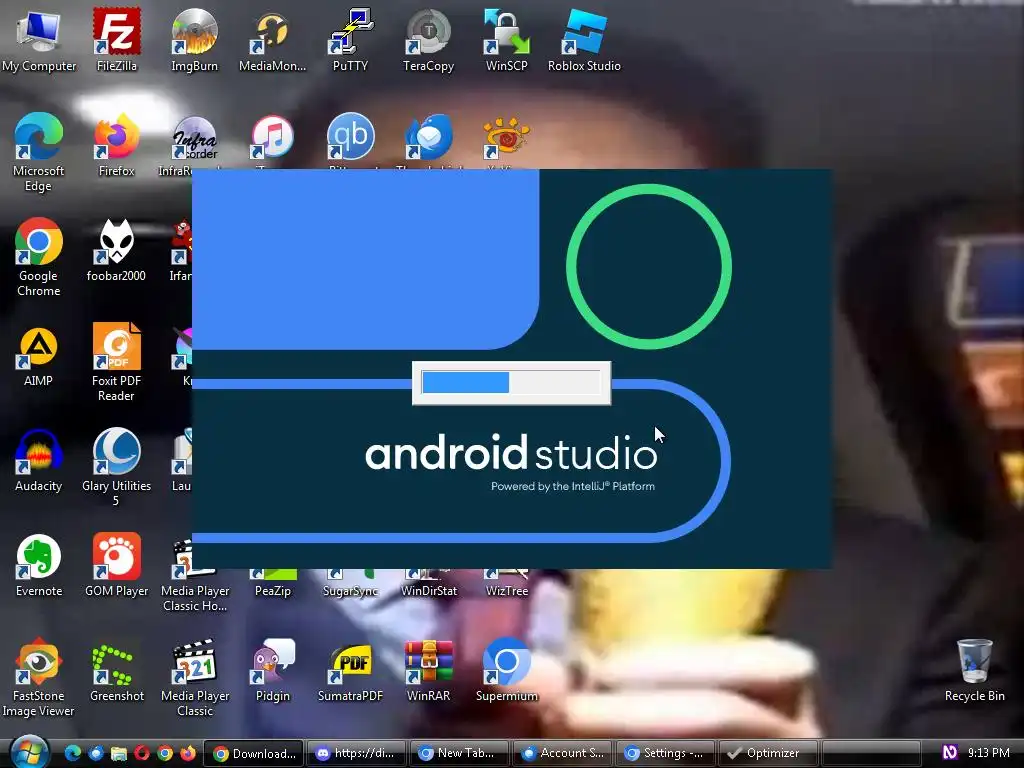The height and width of the screenshot is (768, 1024).
Task: Click the PeaZip shortcut label
Action: point(272,591)
